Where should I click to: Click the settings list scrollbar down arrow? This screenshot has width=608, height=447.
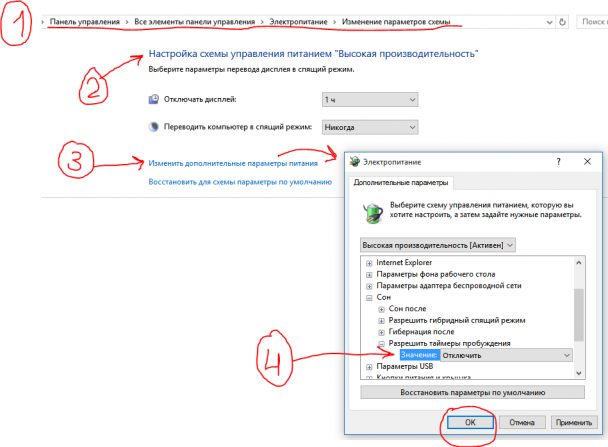pyautogui.click(x=579, y=373)
